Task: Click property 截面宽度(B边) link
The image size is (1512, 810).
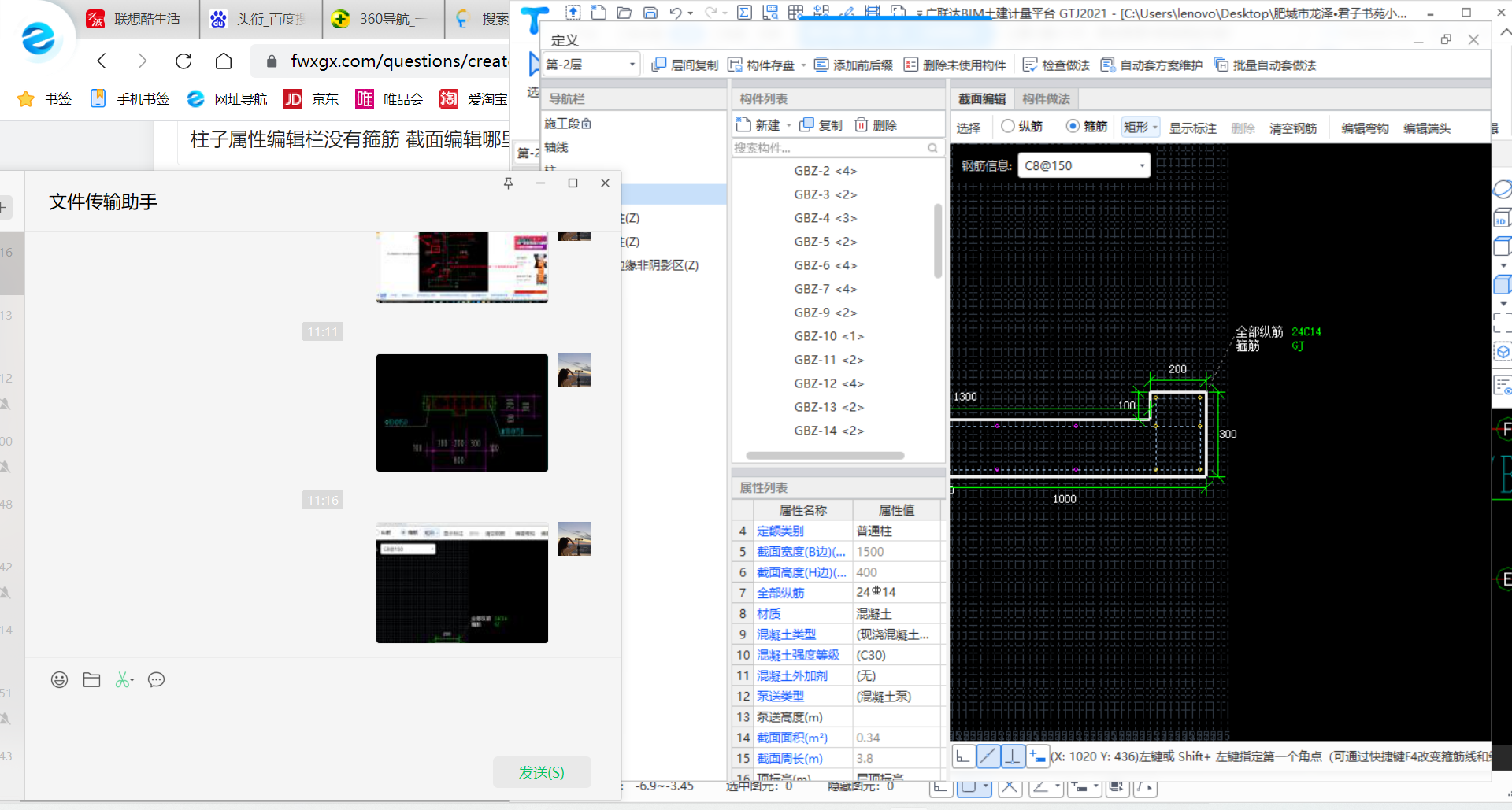Action: (x=801, y=552)
